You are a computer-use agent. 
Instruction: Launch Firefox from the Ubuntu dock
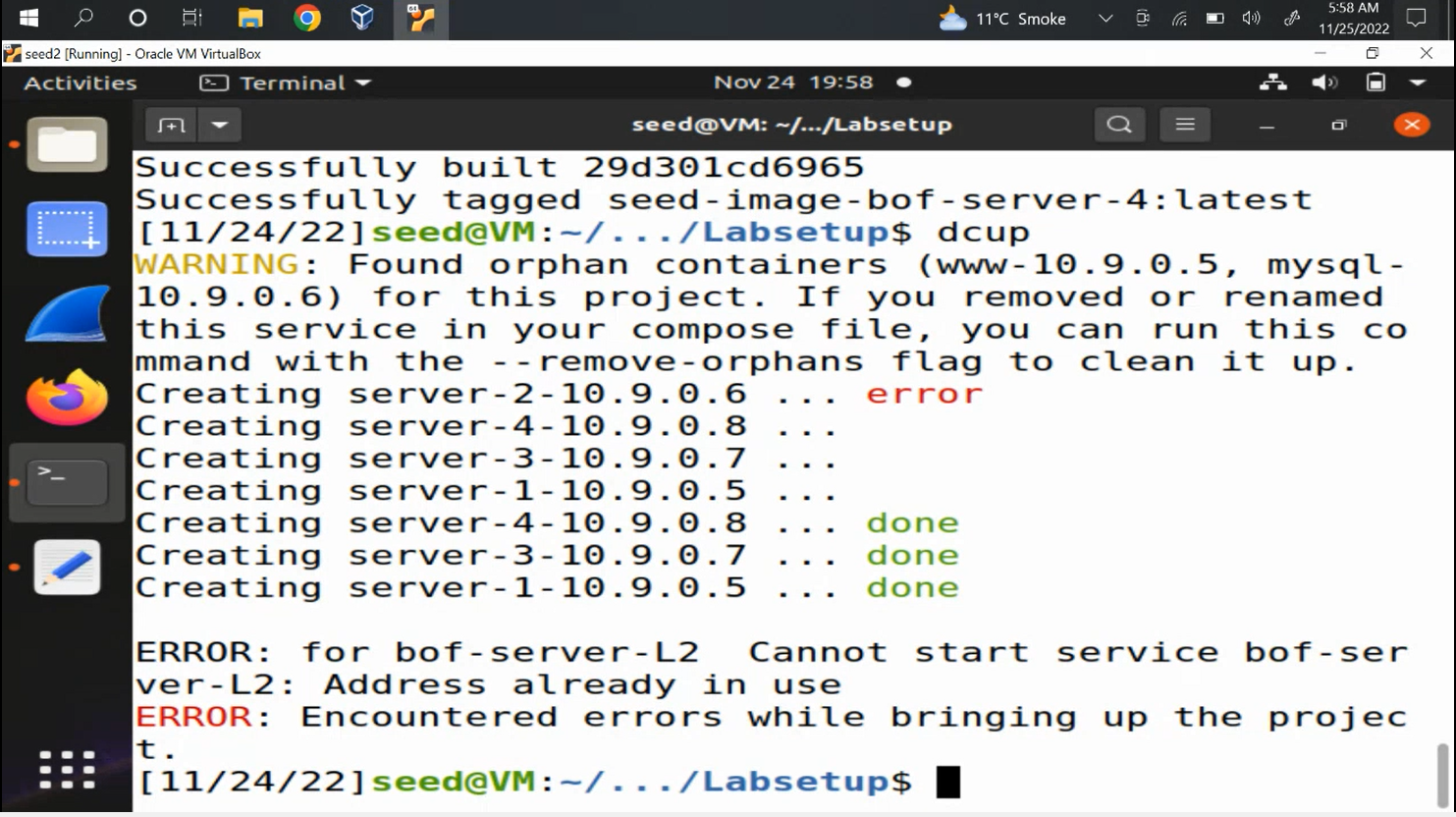(x=66, y=398)
